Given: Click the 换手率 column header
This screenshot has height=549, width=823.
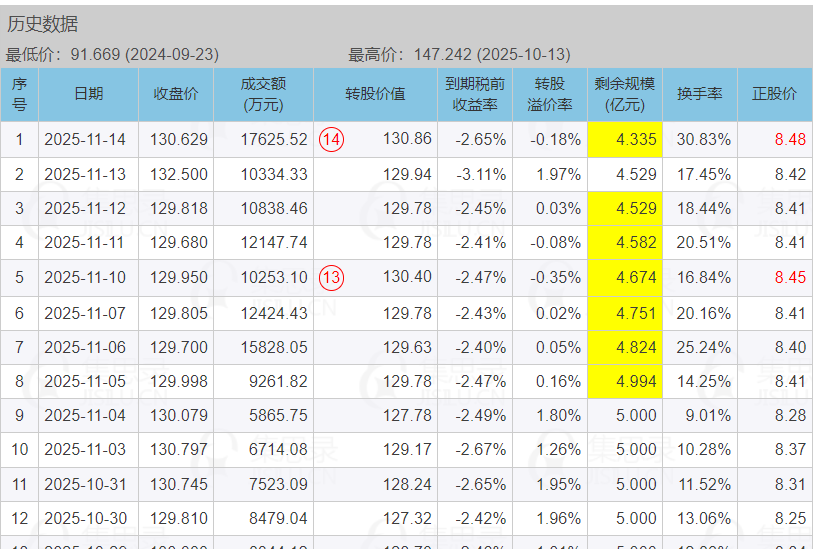Looking at the screenshot, I should [700, 94].
